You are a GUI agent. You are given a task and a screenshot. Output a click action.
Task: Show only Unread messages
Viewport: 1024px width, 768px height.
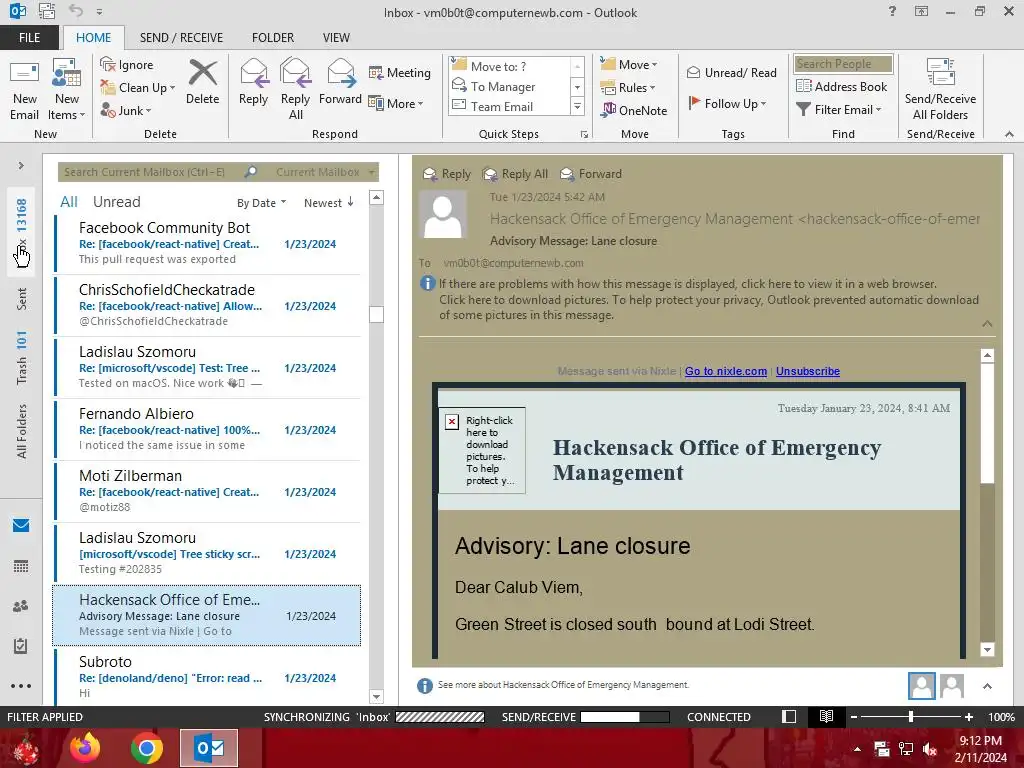[x=116, y=202]
